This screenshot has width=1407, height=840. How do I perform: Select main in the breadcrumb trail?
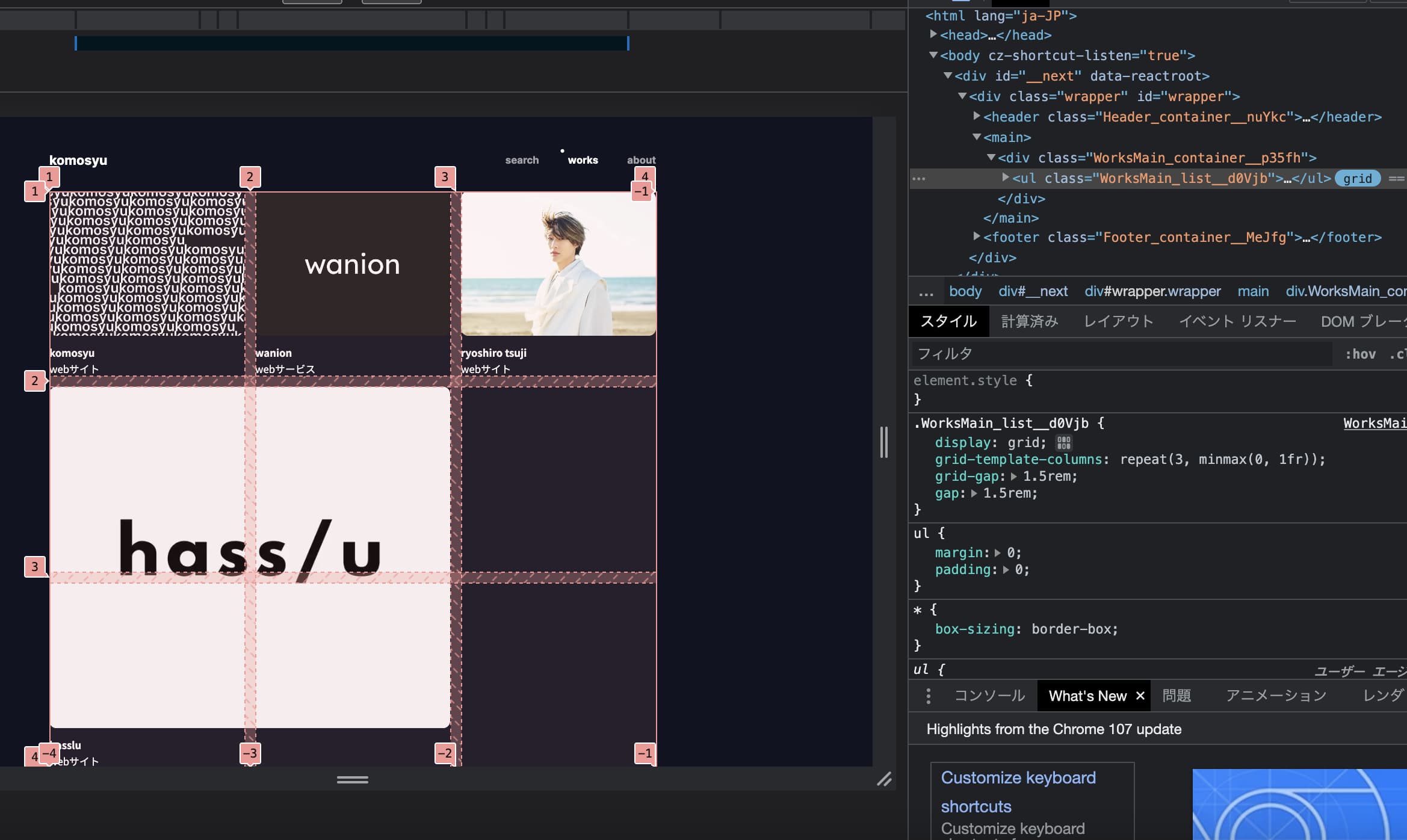click(1253, 292)
